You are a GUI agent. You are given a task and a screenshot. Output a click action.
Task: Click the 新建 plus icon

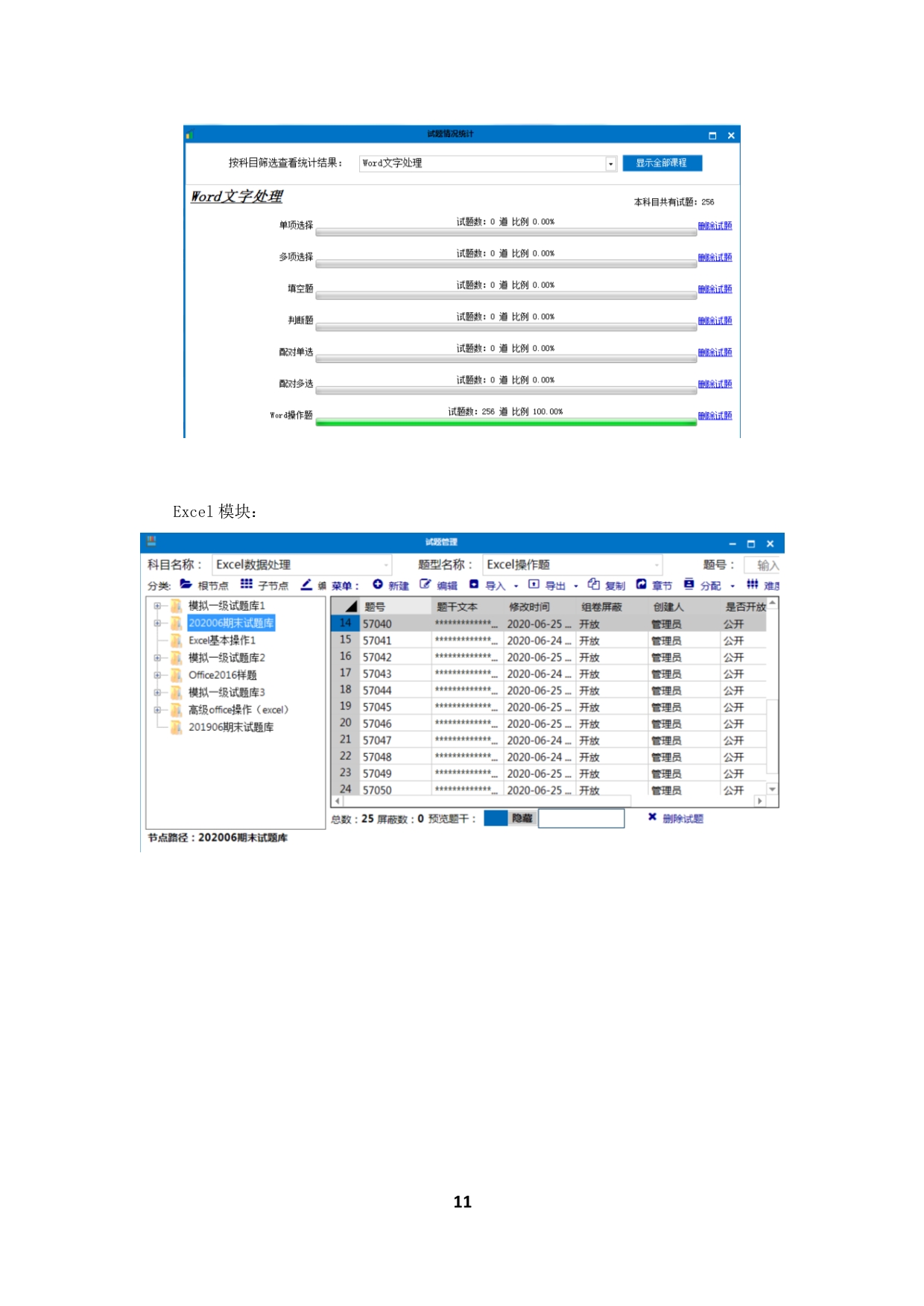point(378,585)
